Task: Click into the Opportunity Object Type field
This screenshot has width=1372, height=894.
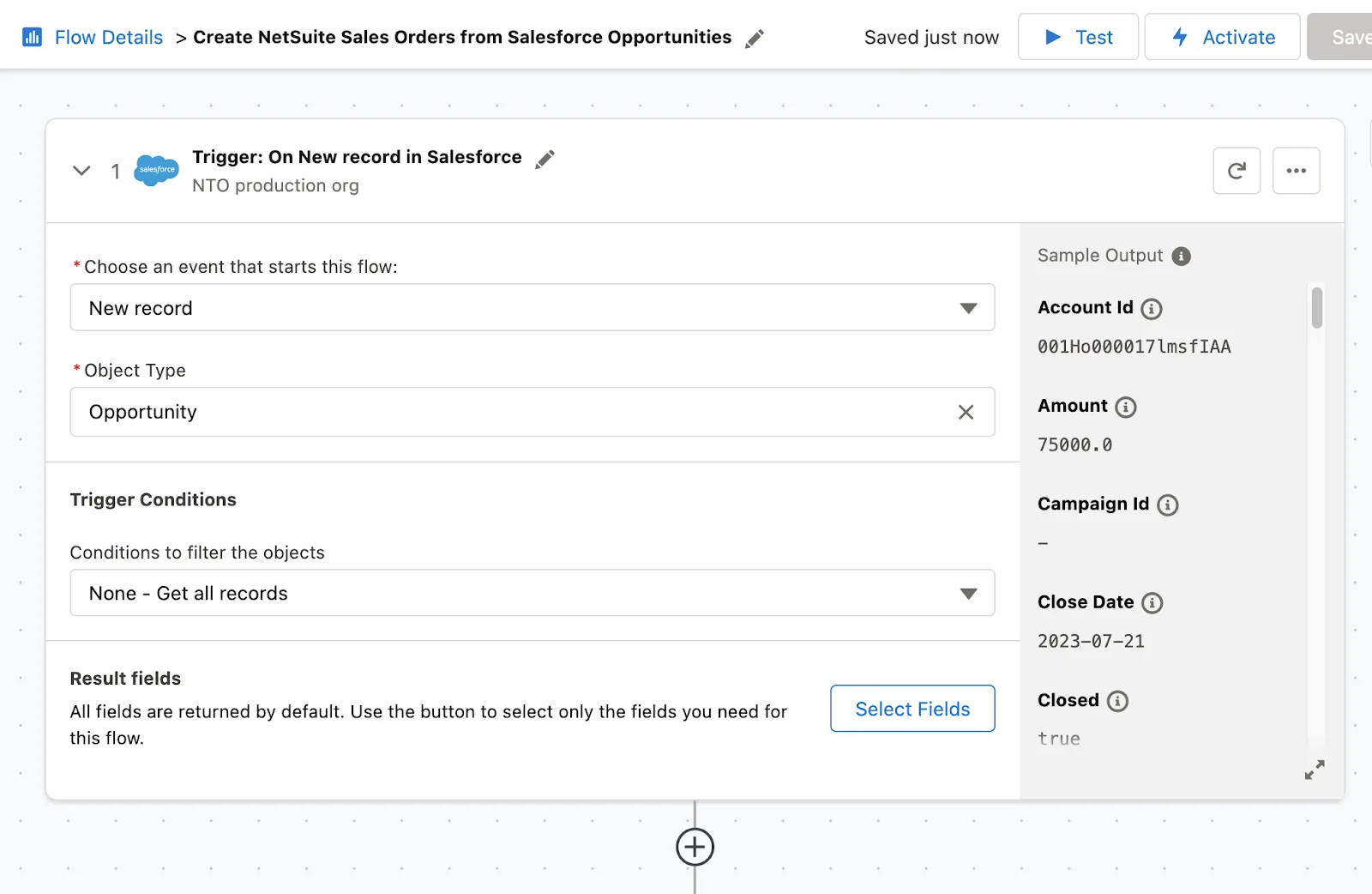Action: [x=533, y=412]
